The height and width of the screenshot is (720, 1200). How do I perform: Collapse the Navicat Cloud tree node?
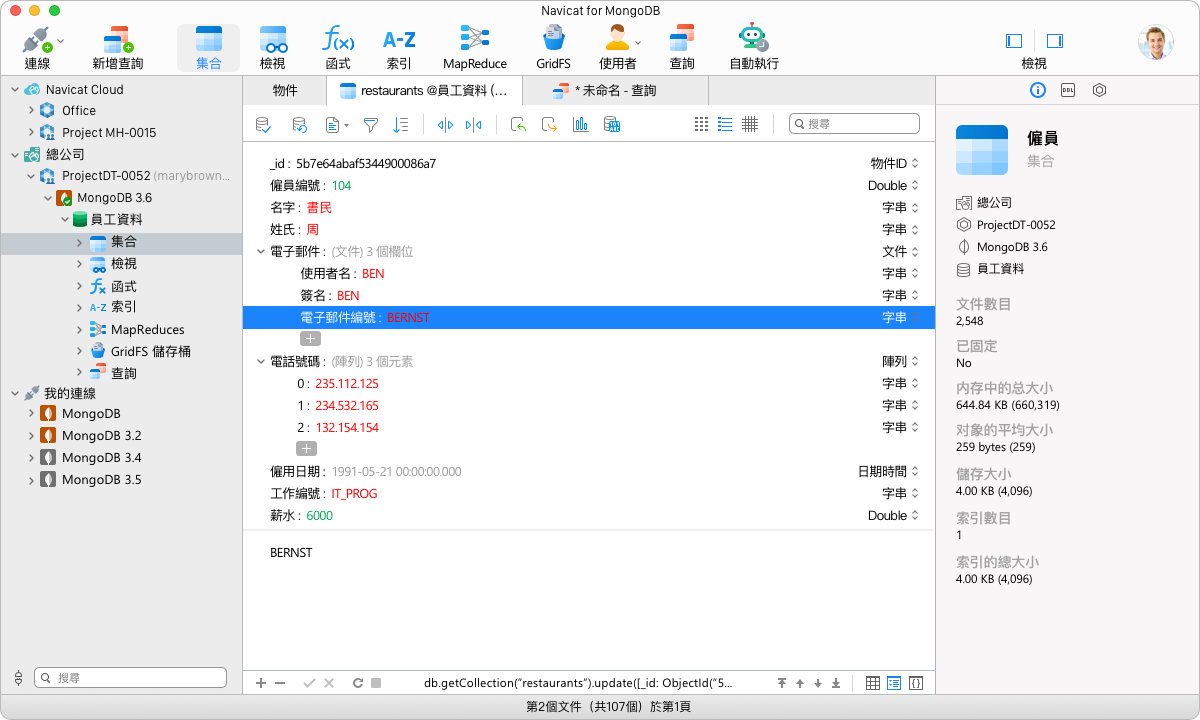pyautogui.click(x=15, y=89)
